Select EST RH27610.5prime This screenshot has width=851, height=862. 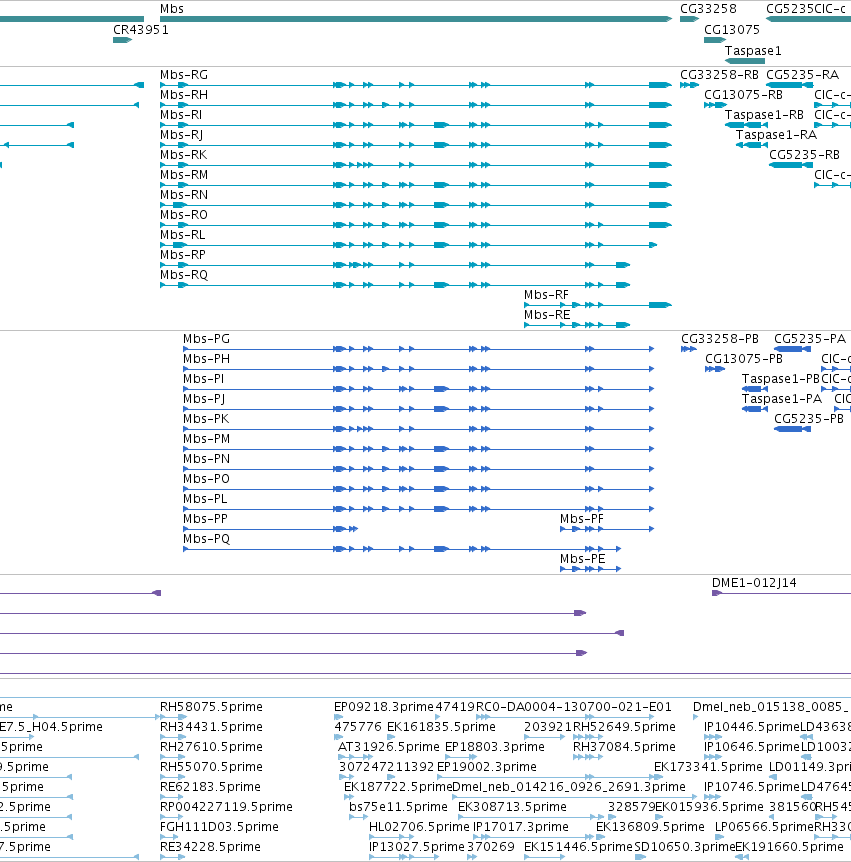pyautogui.click(x=211, y=747)
